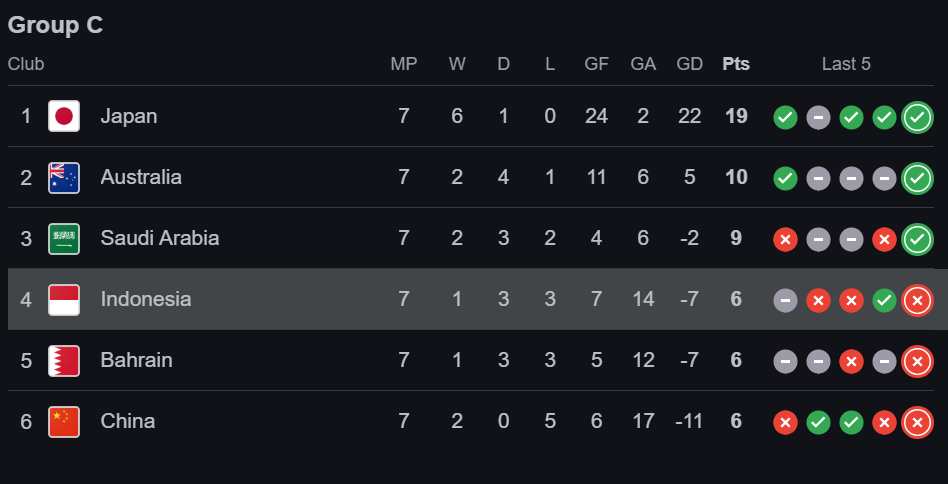
Task: Click the Pts column header
Action: (736, 64)
